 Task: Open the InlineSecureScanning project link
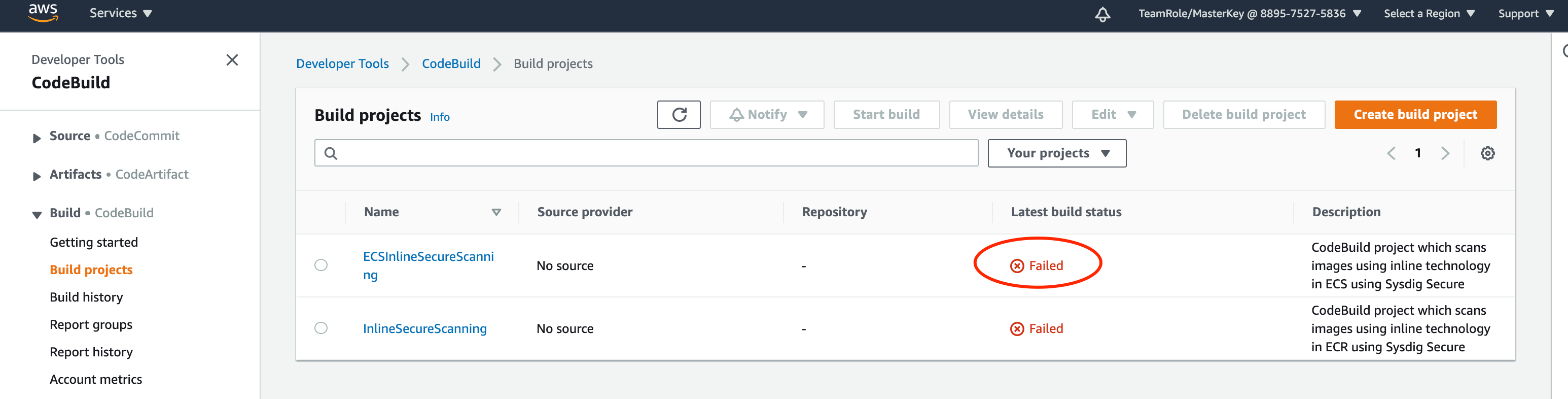click(x=424, y=329)
